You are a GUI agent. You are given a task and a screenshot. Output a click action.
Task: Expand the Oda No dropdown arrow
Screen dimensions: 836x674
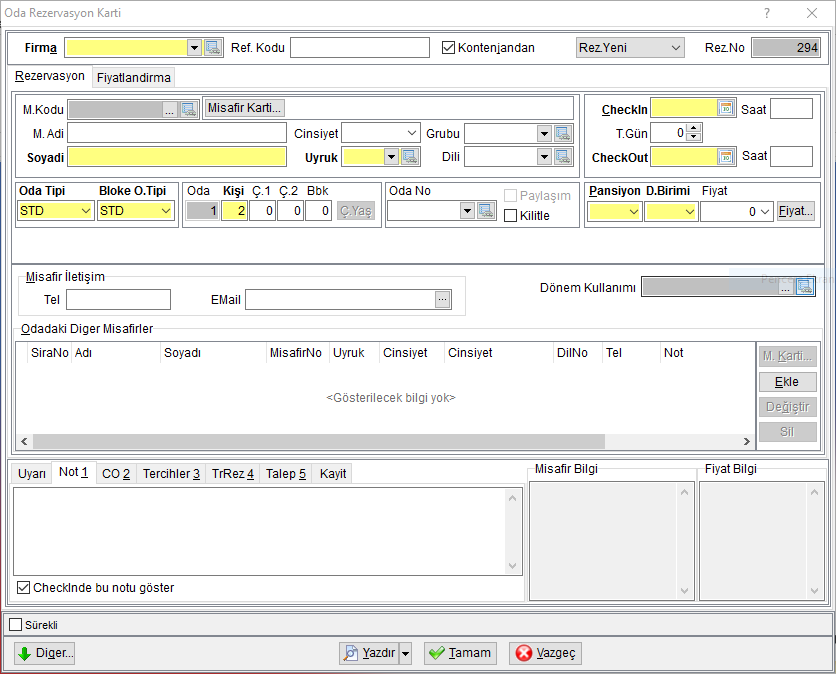click(x=468, y=211)
